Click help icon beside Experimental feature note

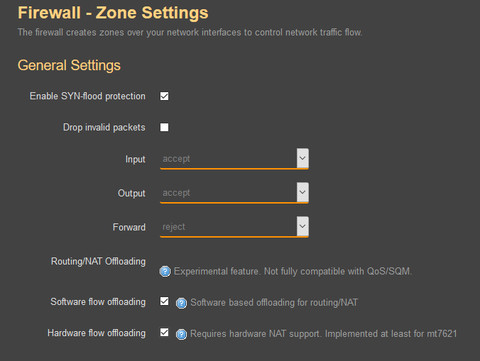(165, 272)
